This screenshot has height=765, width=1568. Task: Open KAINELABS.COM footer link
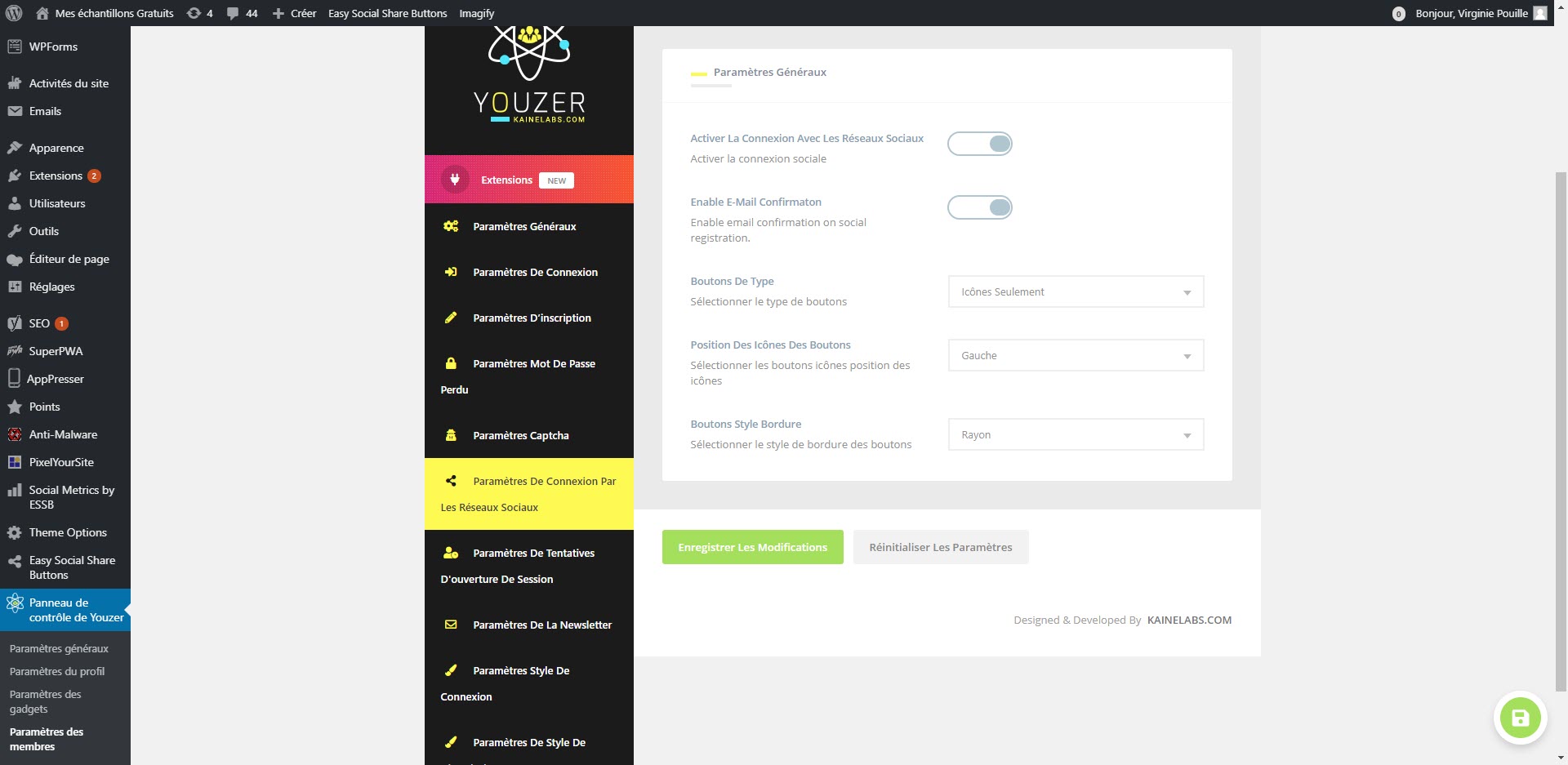(1189, 620)
